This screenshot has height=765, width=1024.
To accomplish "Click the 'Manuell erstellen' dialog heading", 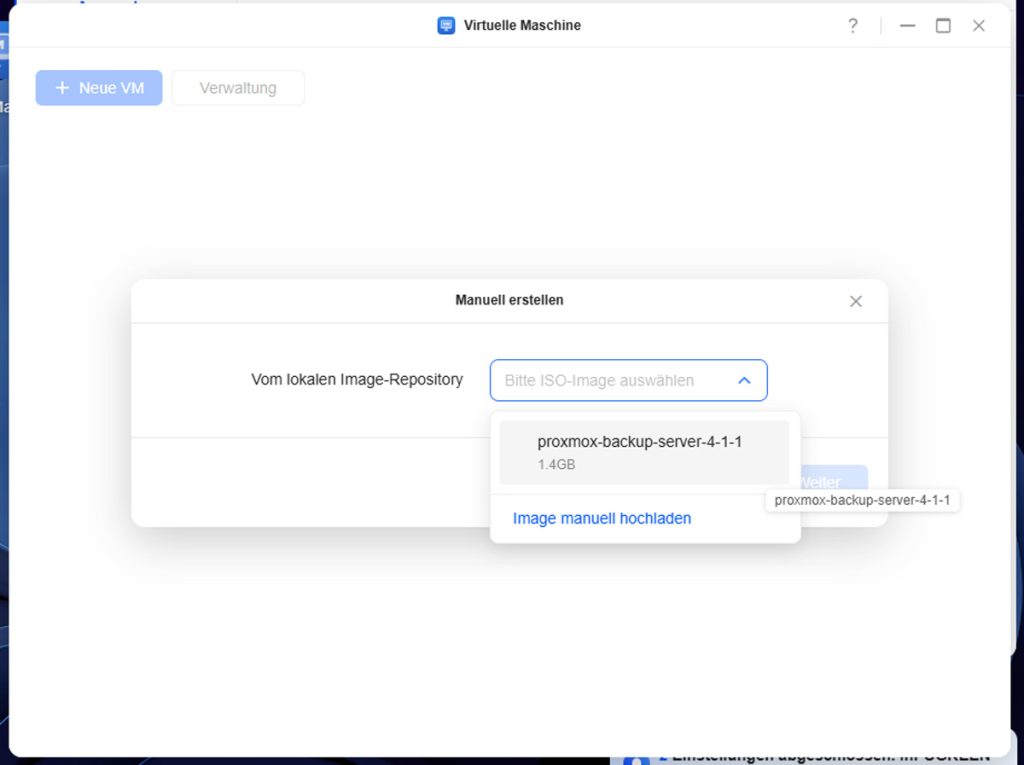I will [x=509, y=300].
